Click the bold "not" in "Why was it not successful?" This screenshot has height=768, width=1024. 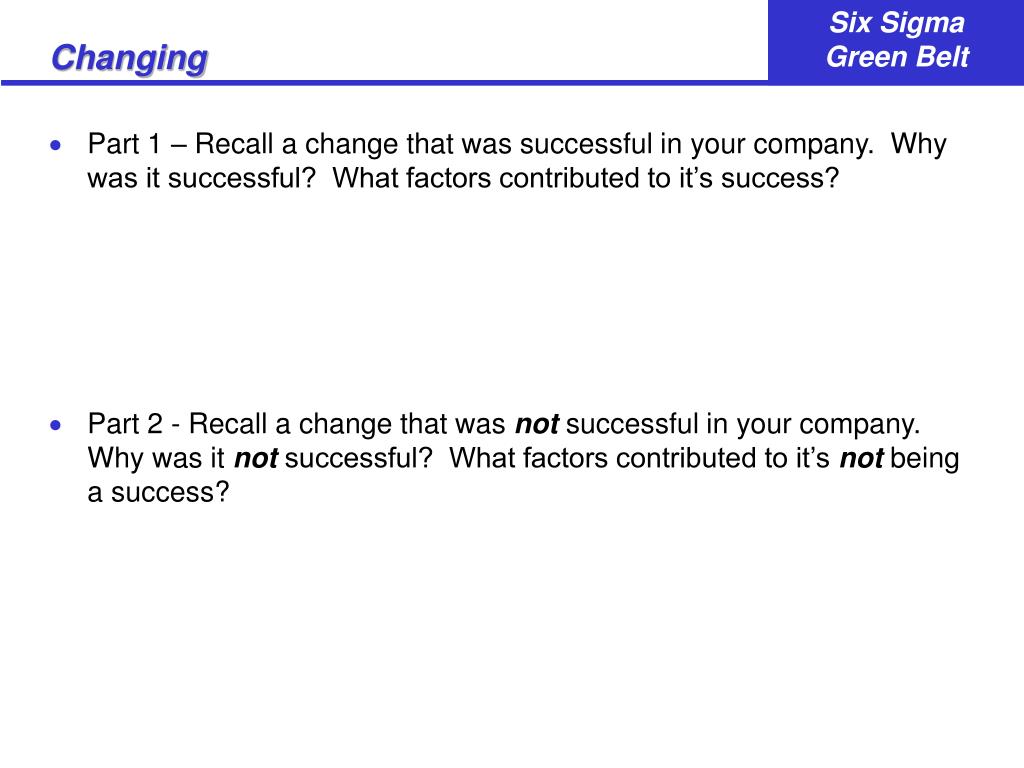256,458
